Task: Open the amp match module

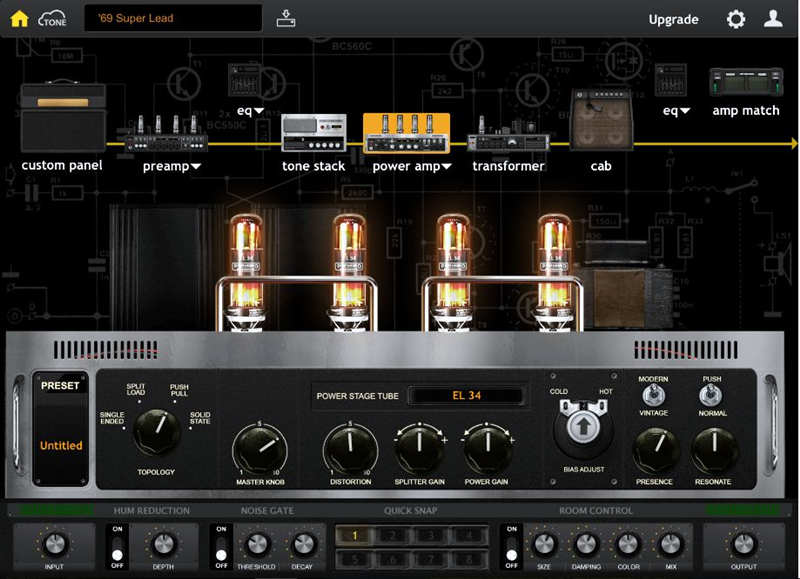Action: coord(745,83)
